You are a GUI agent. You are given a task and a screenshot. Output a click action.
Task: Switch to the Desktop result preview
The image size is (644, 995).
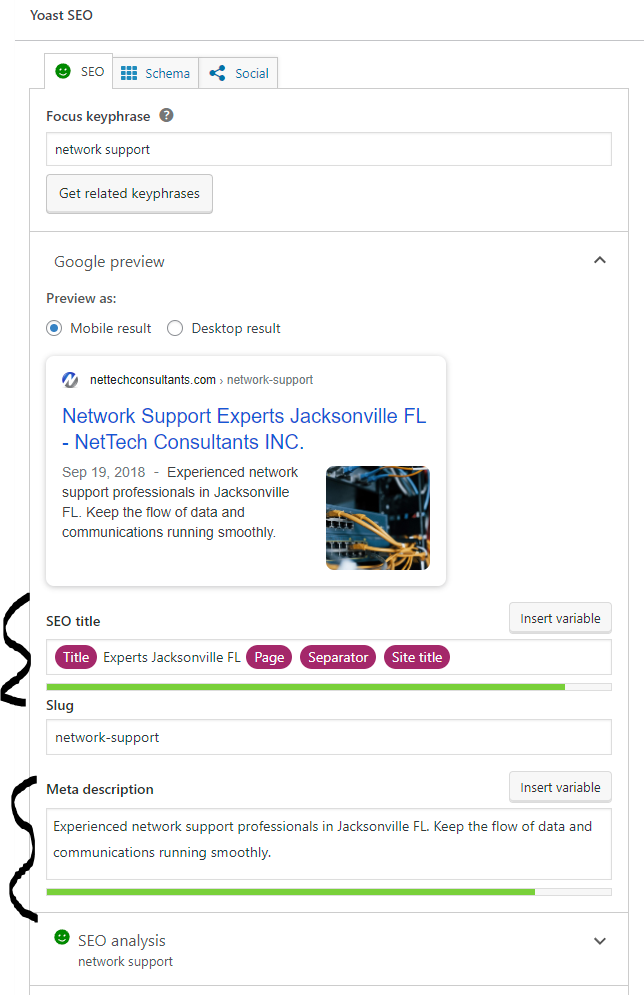(x=175, y=328)
